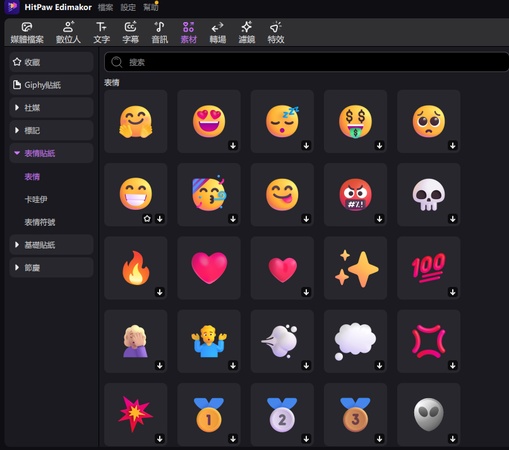Image resolution: width=509 pixels, height=450 pixels.
Task: Download the skull sticker via arrow icon
Action: [452, 219]
